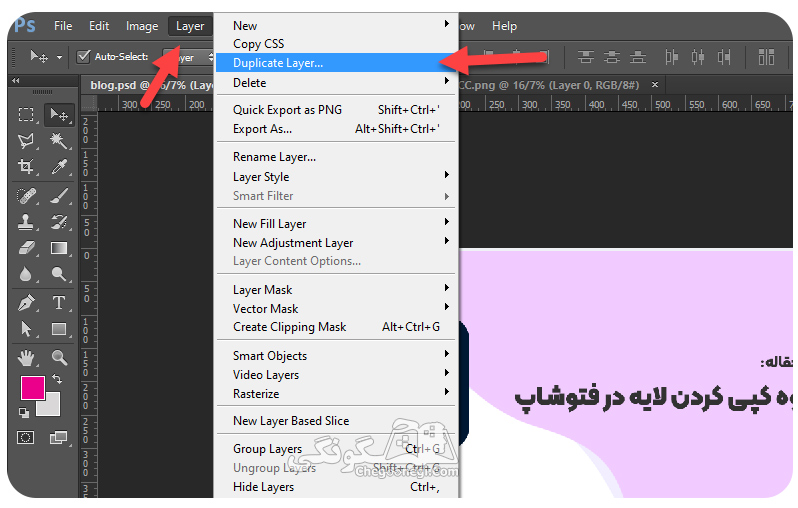Select the Blur tool
This screenshot has height=508, width=798.
pos(26,274)
